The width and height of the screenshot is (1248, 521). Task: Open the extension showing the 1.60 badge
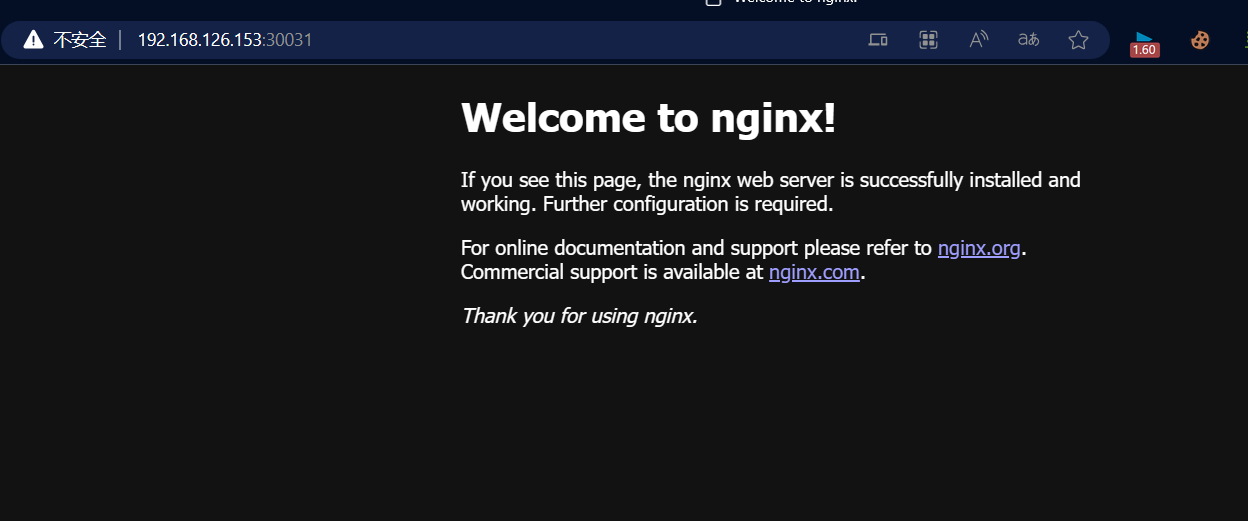[x=1144, y=42]
